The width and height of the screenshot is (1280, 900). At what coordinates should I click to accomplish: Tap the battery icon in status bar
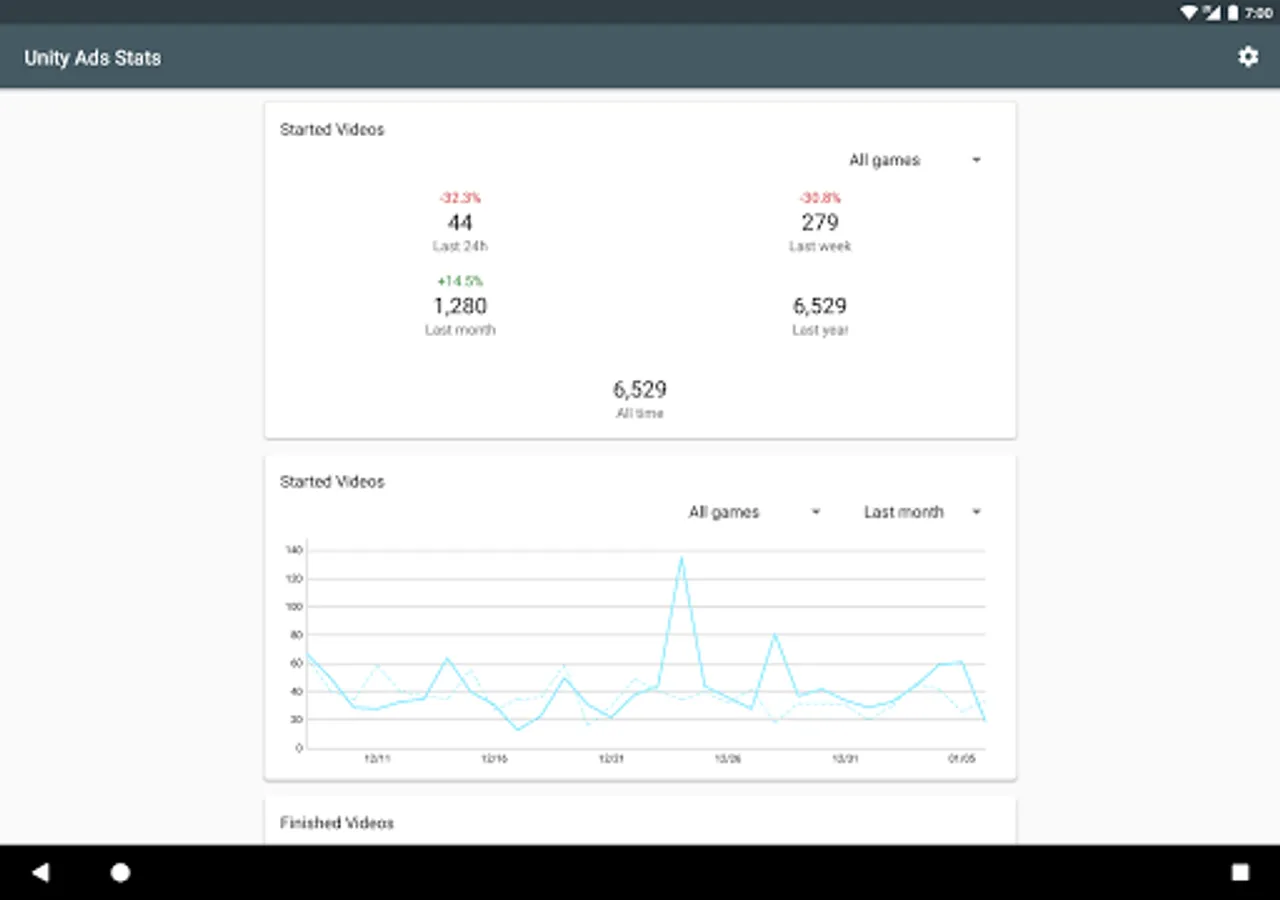click(1233, 12)
